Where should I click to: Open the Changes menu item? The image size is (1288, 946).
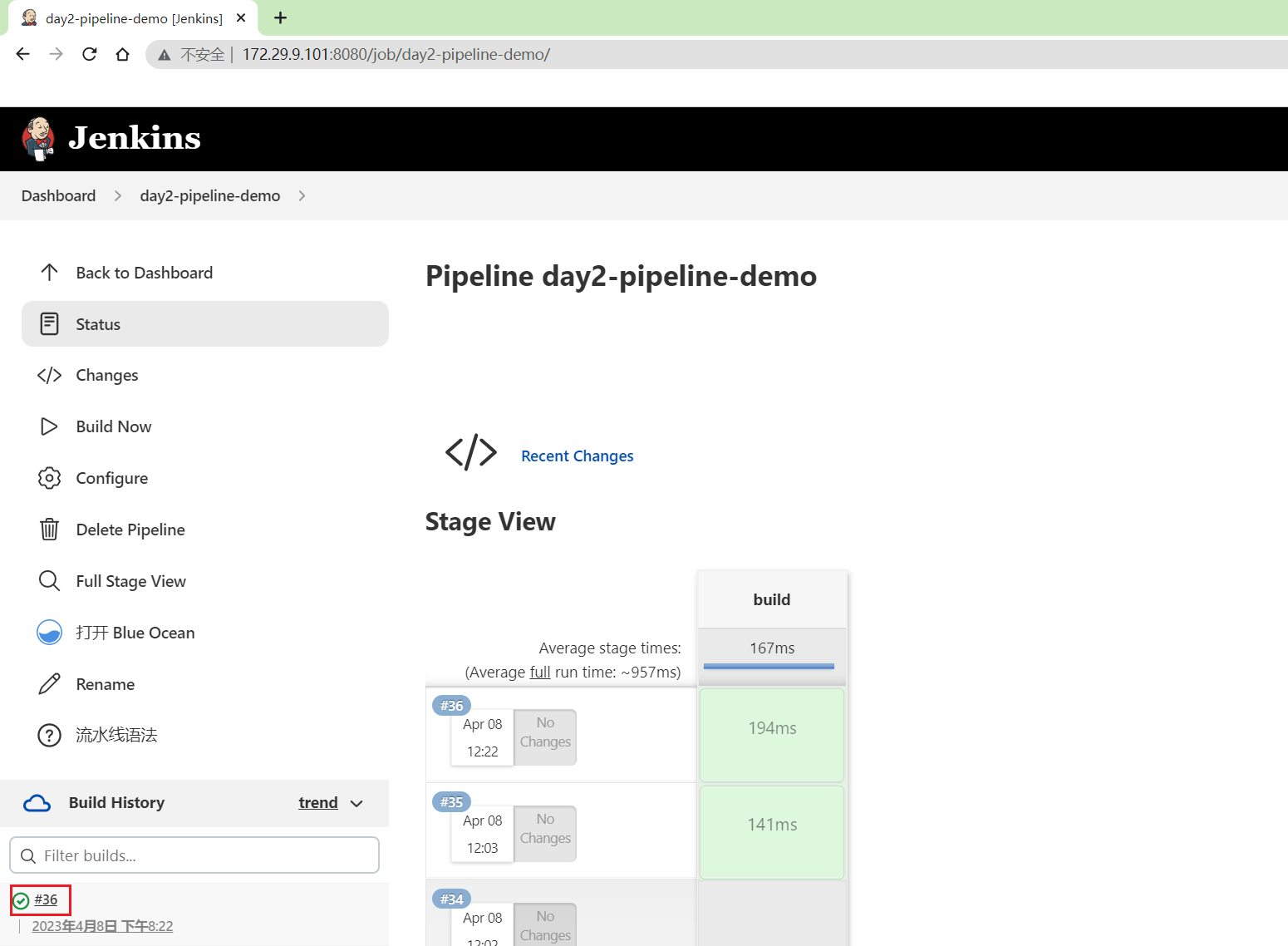point(205,375)
